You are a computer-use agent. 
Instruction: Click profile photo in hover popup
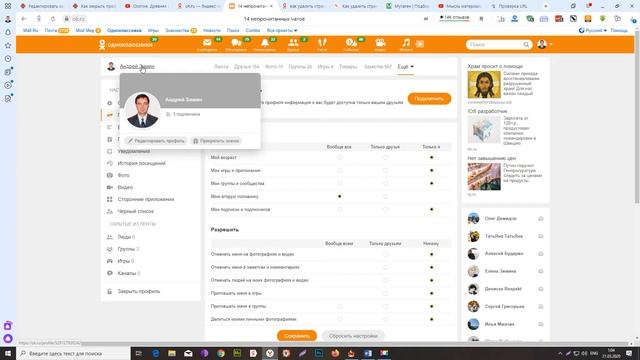point(142,110)
